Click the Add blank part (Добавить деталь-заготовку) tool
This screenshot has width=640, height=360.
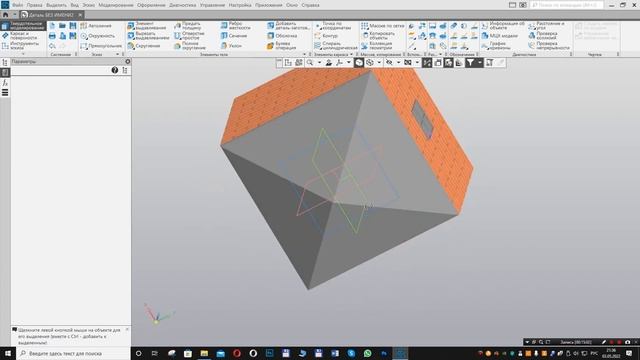pyautogui.click(x=289, y=26)
